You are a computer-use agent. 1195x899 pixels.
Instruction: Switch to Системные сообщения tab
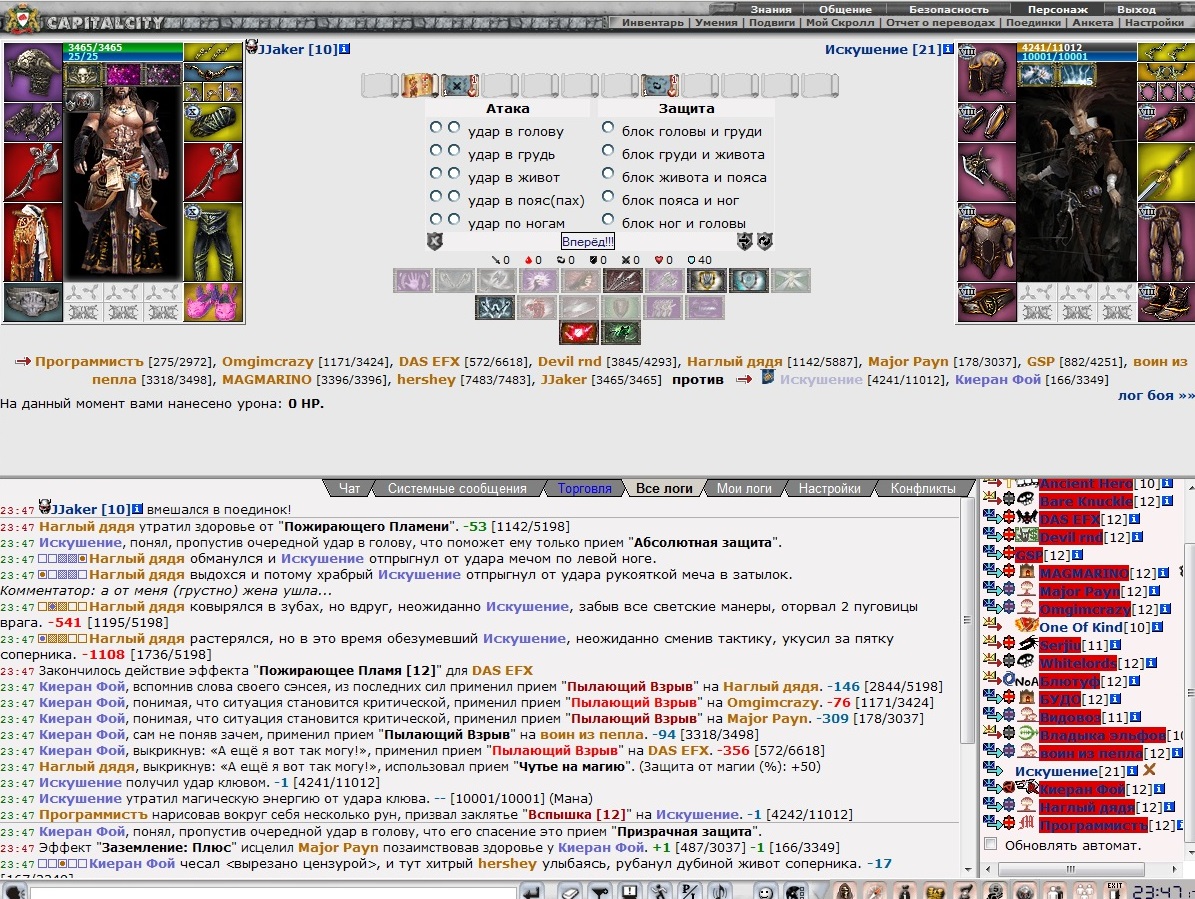(457, 488)
